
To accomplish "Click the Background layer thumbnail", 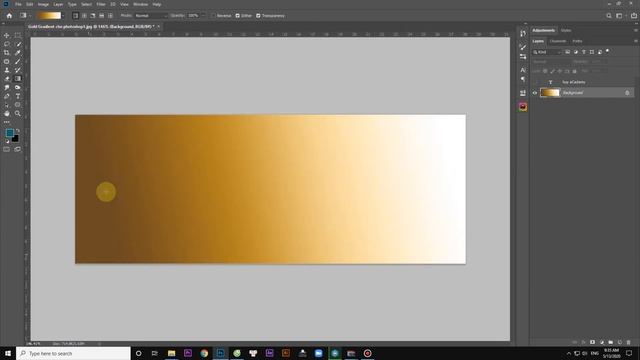I will 550,93.
